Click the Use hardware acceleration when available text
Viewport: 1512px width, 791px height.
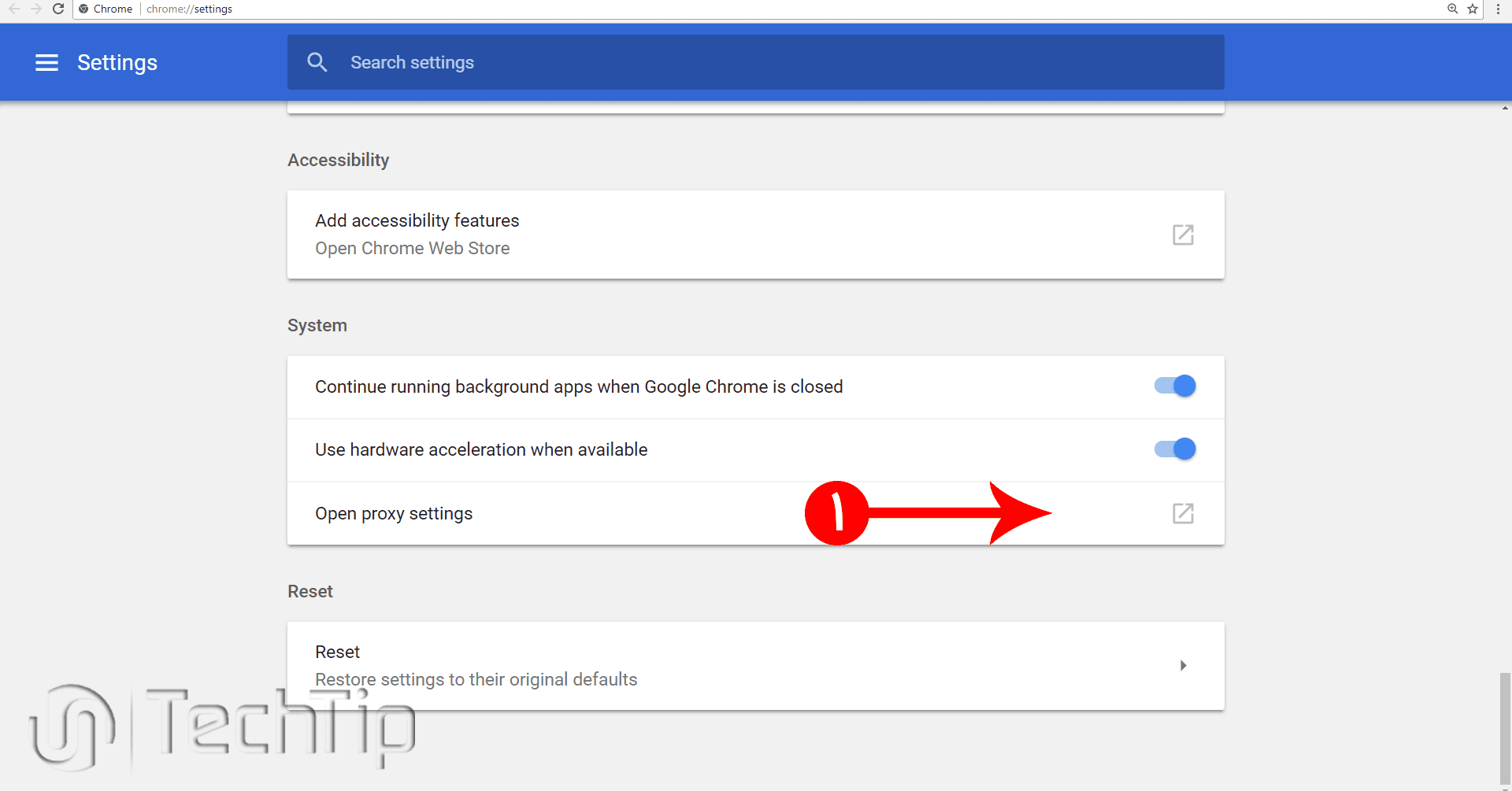pyautogui.click(x=481, y=449)
